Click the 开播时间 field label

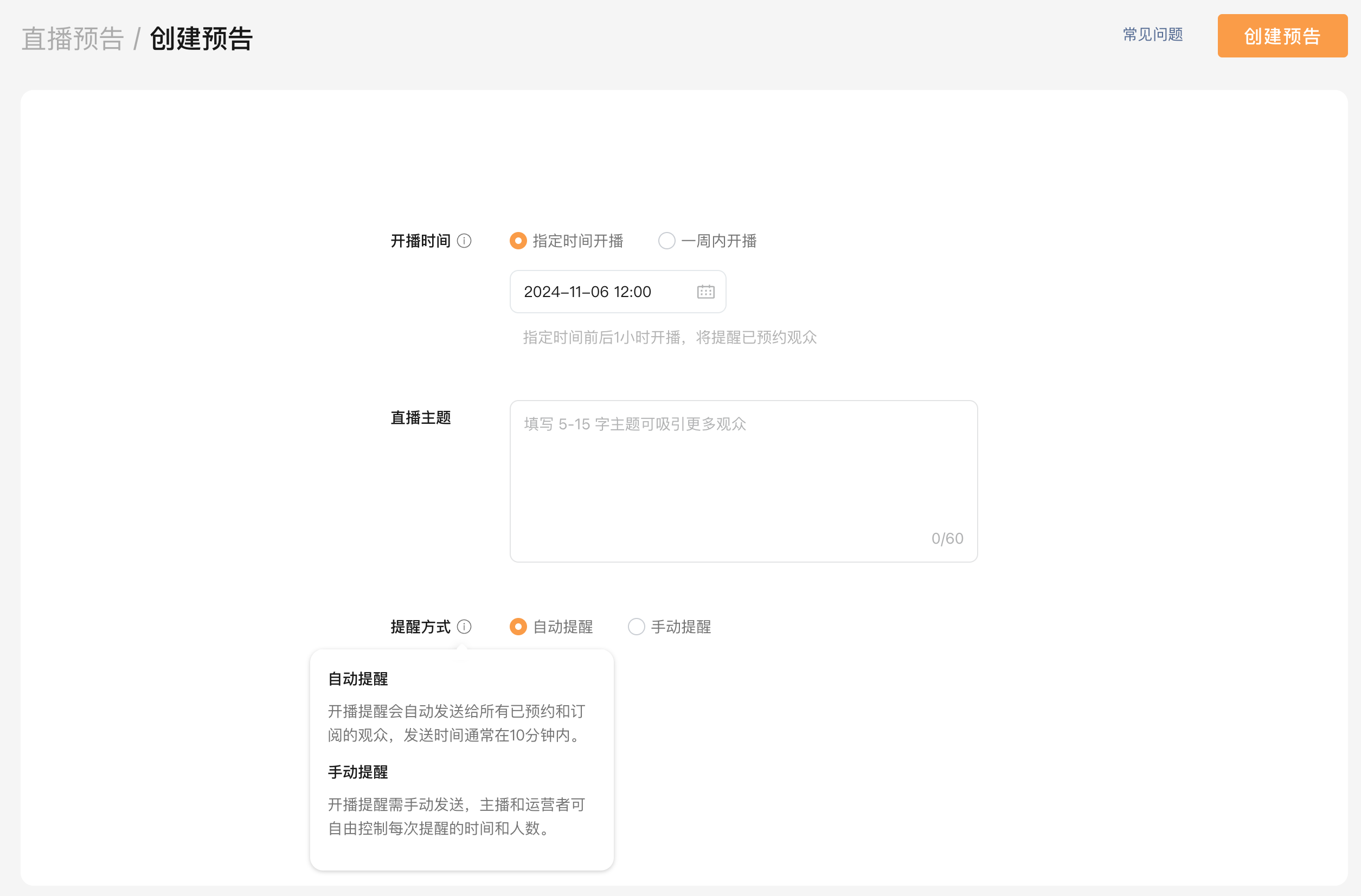click(x=420, y=241)
